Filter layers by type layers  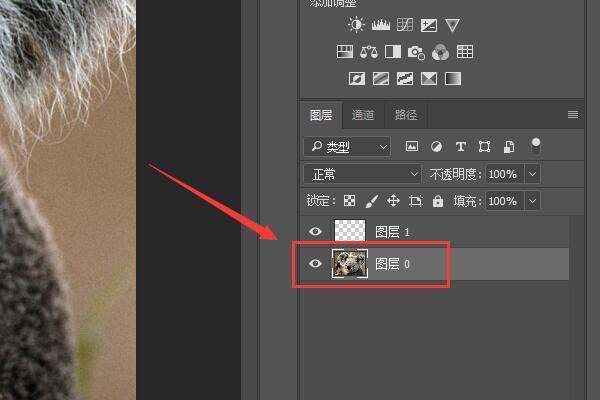[460, 147]
